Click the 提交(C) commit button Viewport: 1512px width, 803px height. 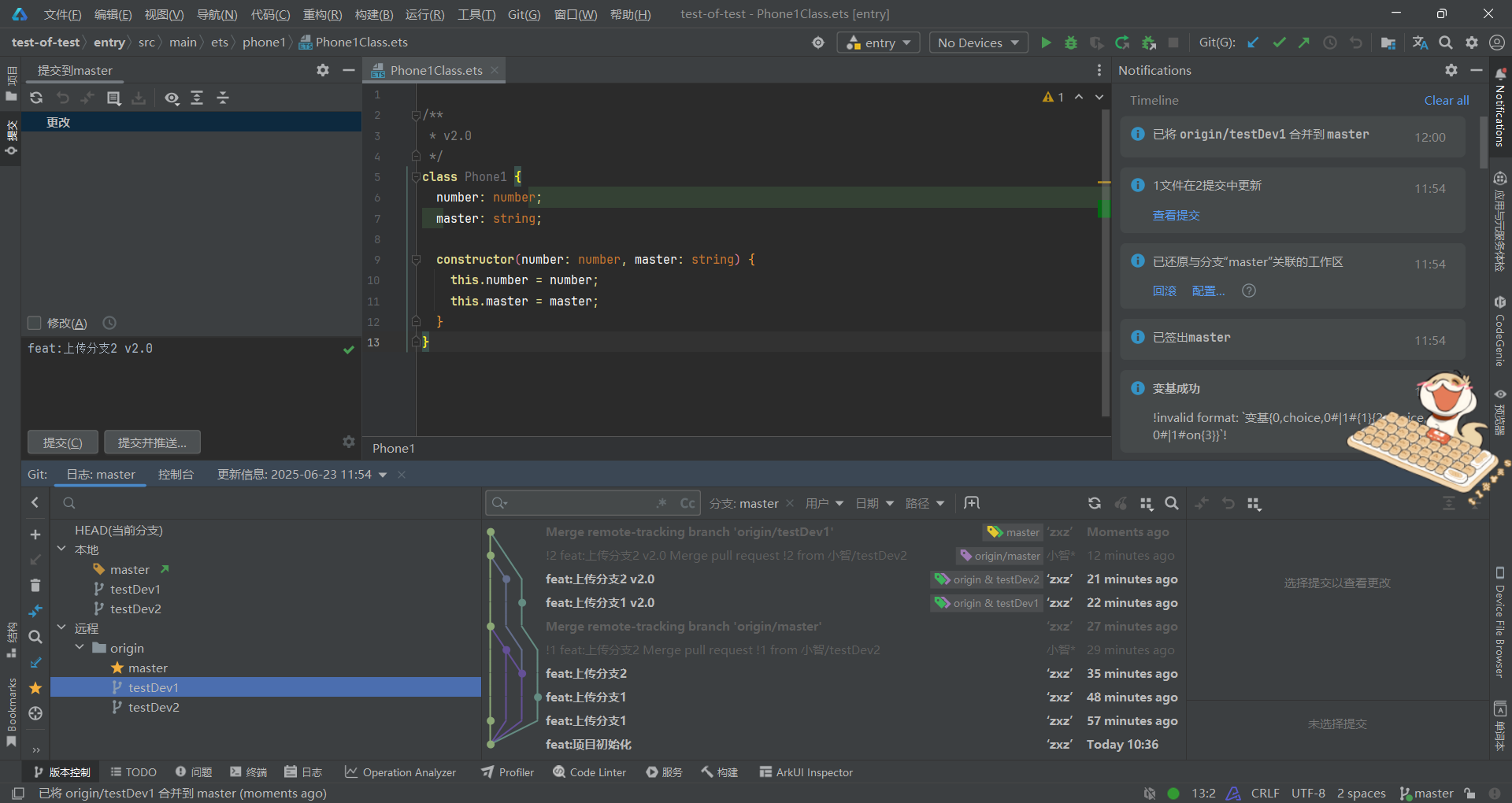(63, 442)
